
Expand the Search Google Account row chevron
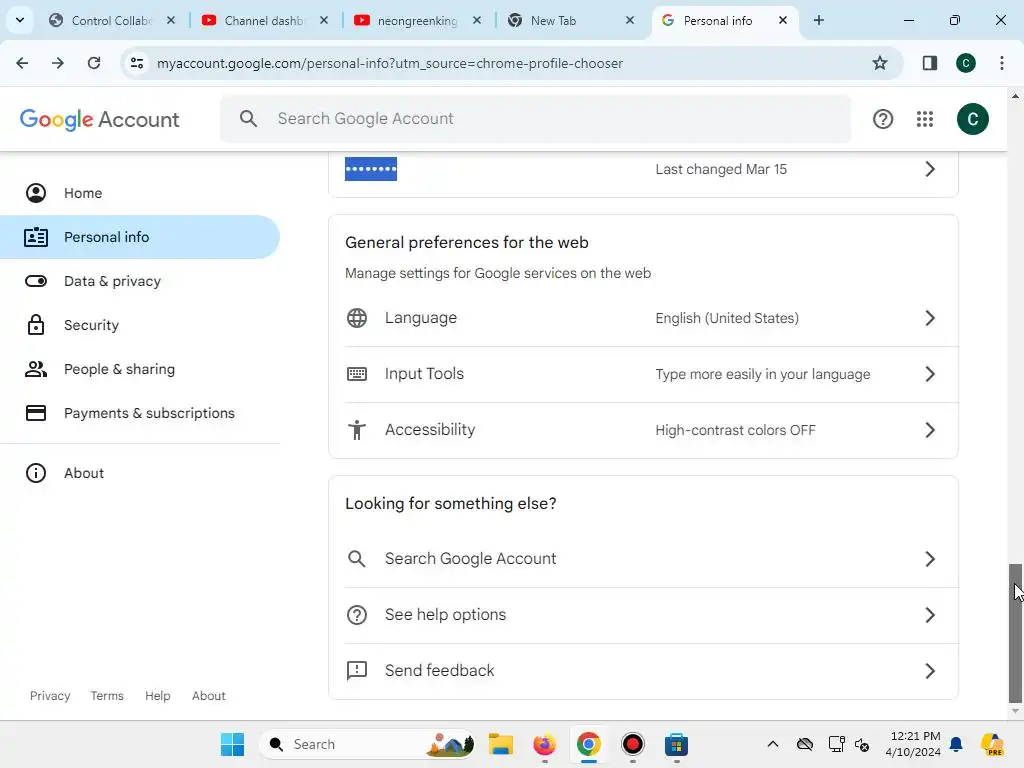pyautogui.click(x=930, y=558)
